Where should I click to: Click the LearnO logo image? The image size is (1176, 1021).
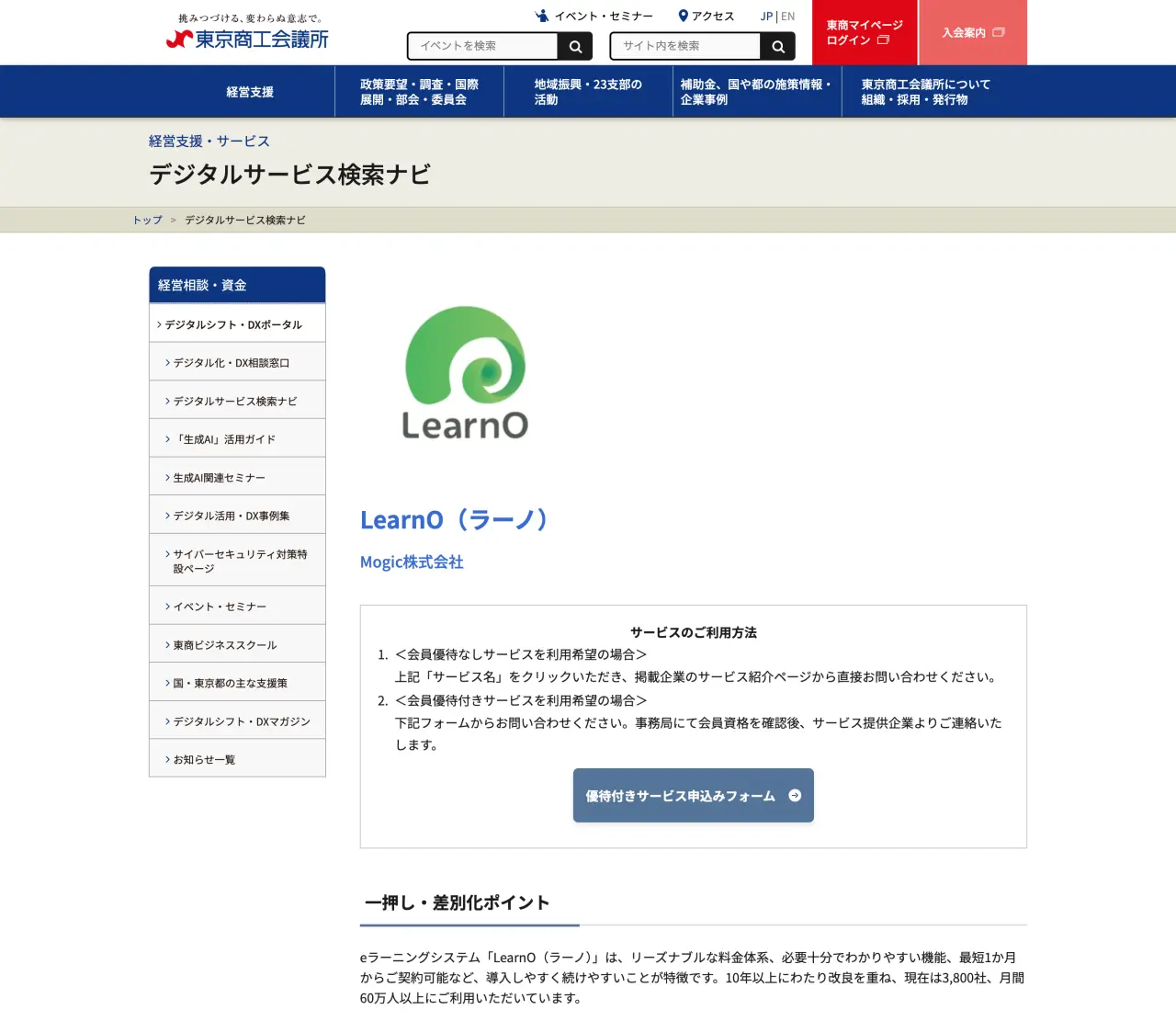tap(466, 373)
